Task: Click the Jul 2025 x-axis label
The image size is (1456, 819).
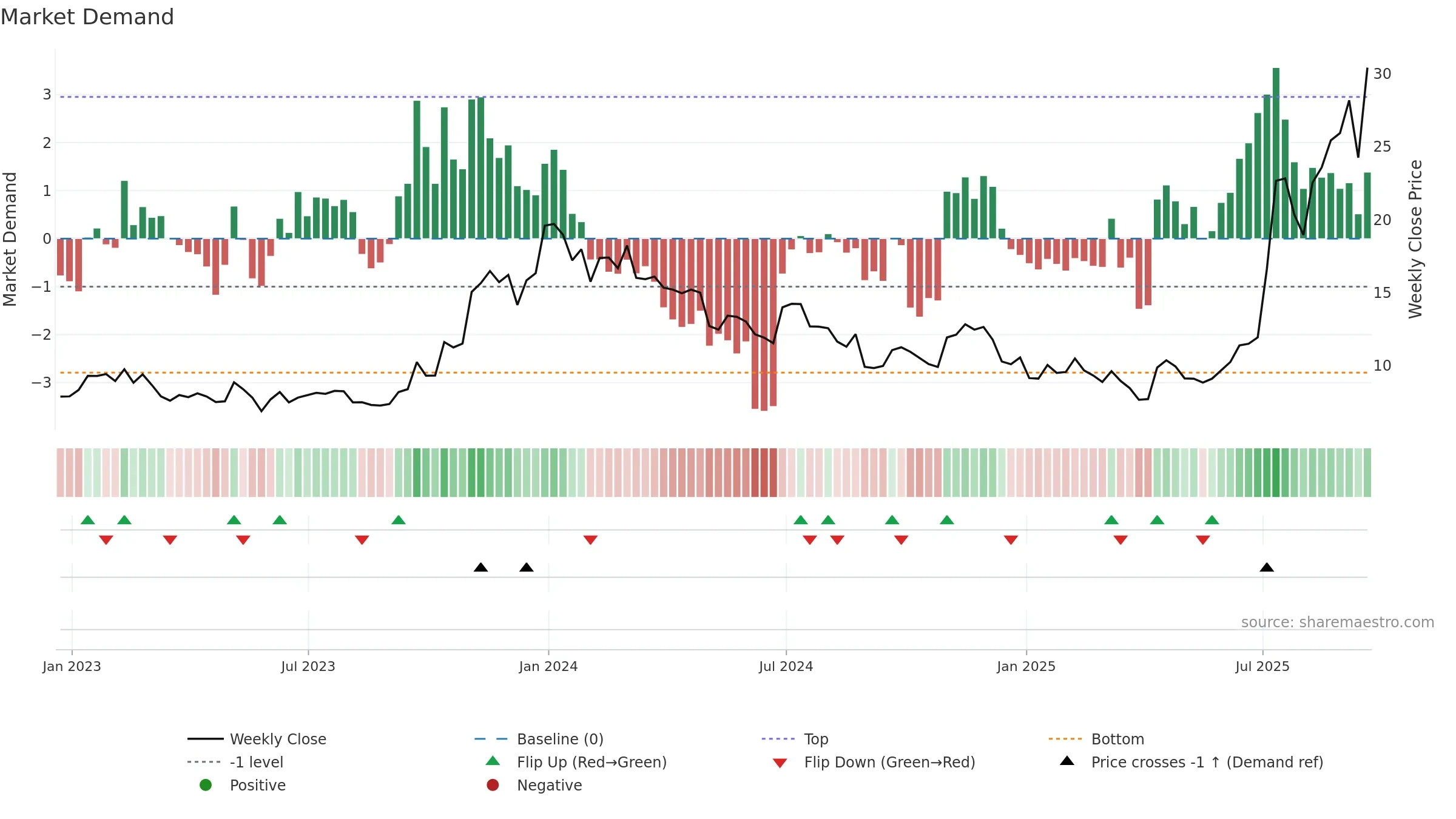Action: (x=1262, y=666)
